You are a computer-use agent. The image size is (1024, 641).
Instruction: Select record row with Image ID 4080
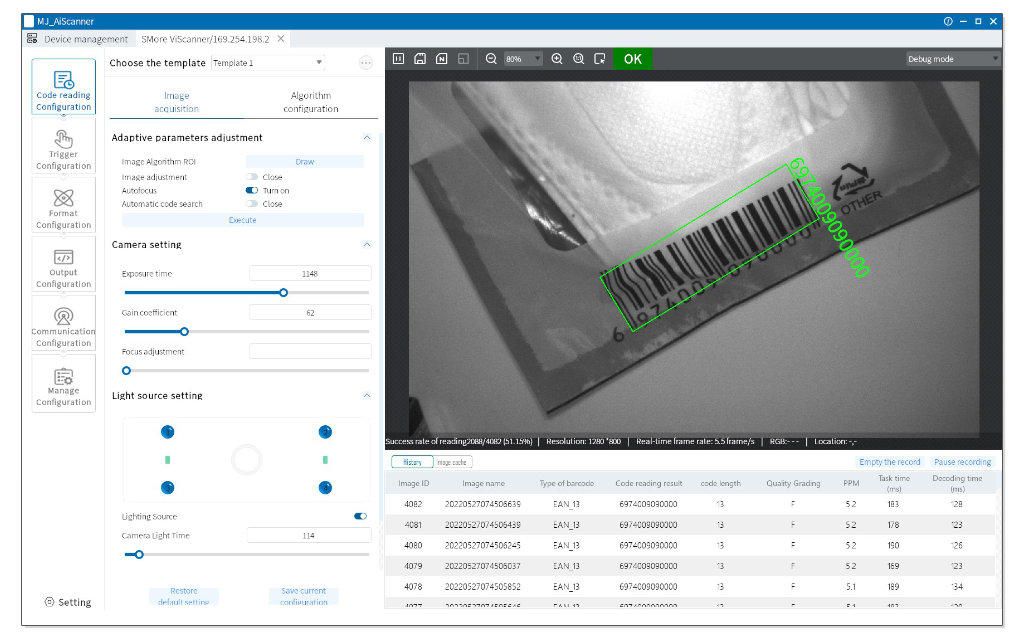click(x=690, y=545)
